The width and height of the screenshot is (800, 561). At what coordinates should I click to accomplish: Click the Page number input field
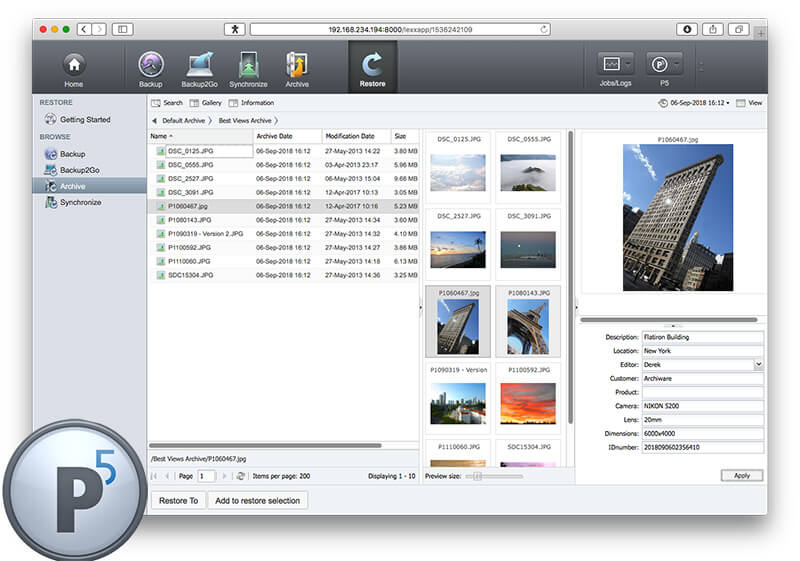(x=207, y=476)
